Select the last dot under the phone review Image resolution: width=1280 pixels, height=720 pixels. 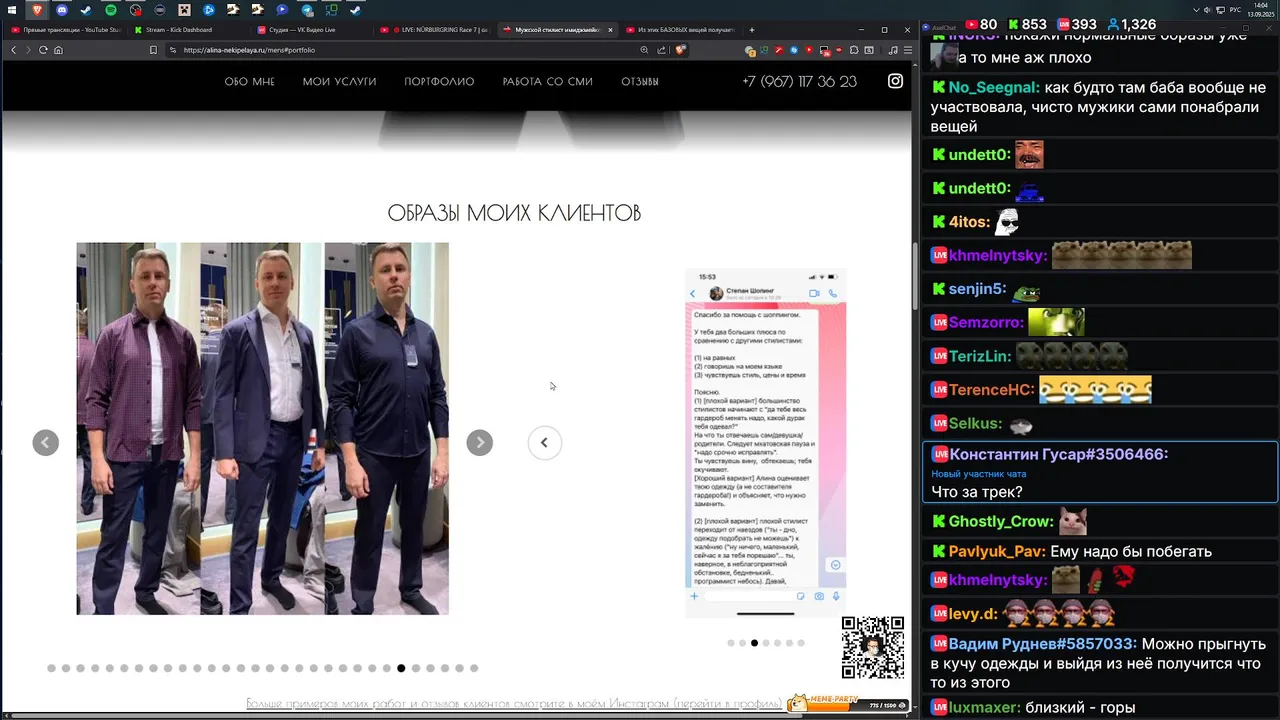pos(801,643)
